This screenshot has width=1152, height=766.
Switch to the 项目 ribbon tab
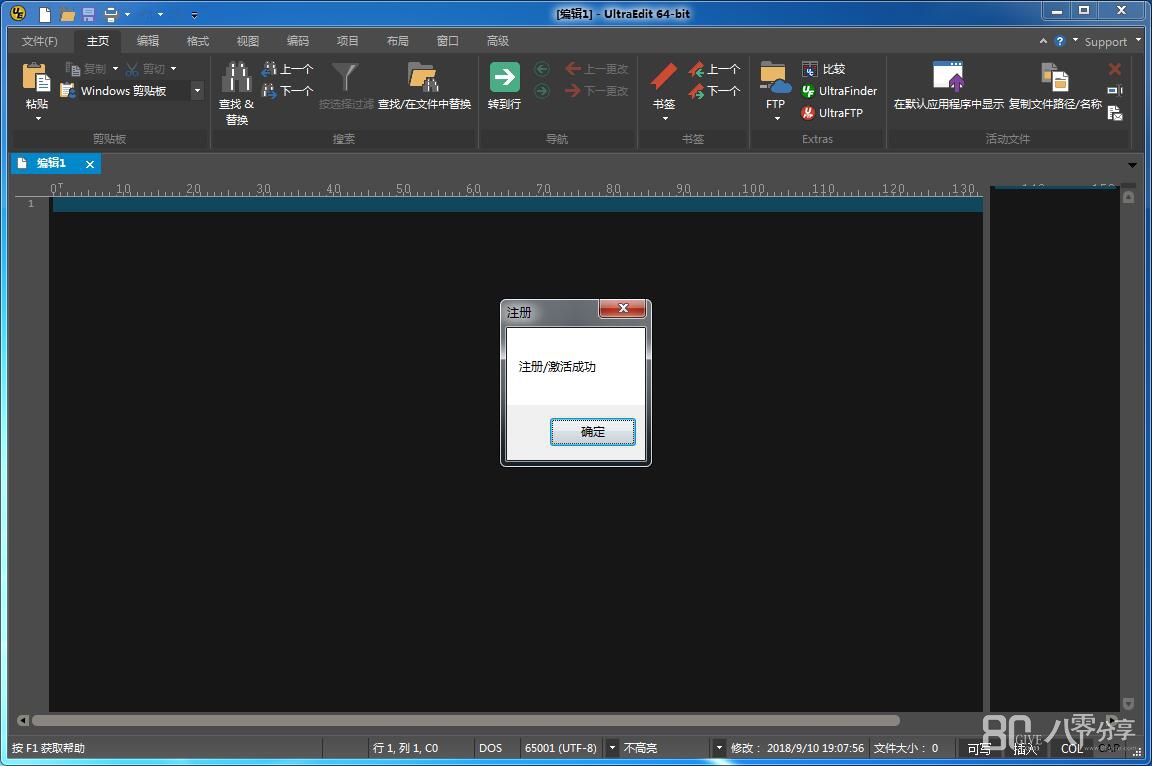click(x=348, y=41)
